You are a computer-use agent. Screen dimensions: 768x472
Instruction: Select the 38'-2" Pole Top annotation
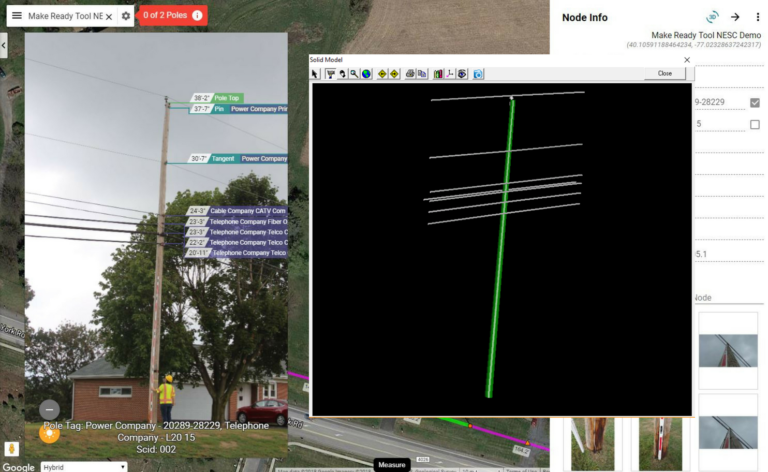point(216,98)
